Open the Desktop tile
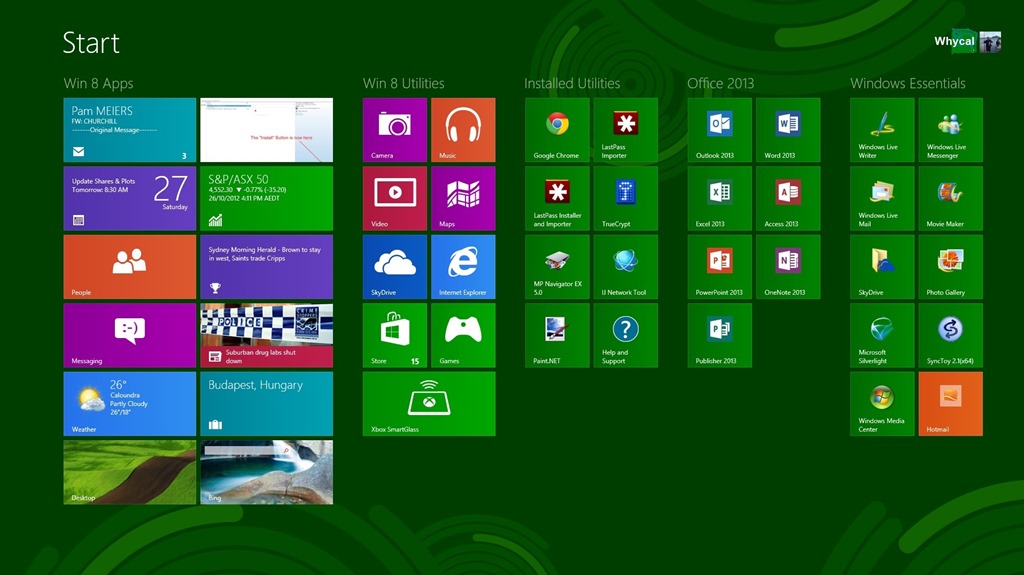Screen dimensions: 1024x575 coord(130,472)
